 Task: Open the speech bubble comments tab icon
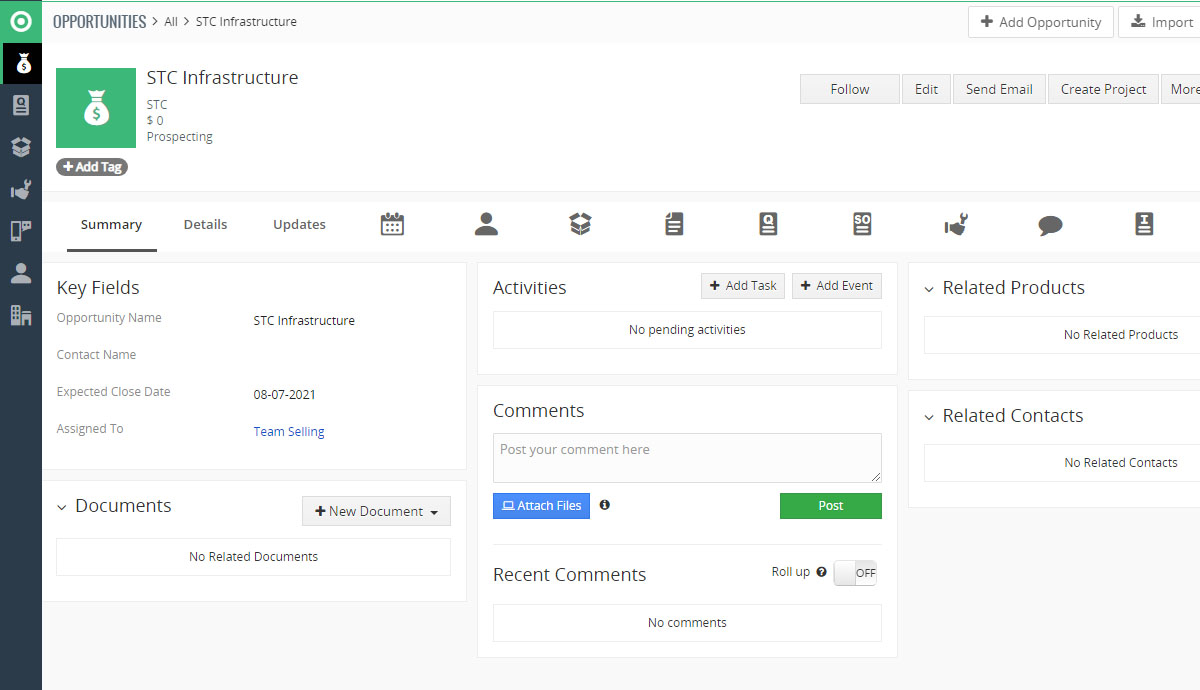(x=1050, y=225)
